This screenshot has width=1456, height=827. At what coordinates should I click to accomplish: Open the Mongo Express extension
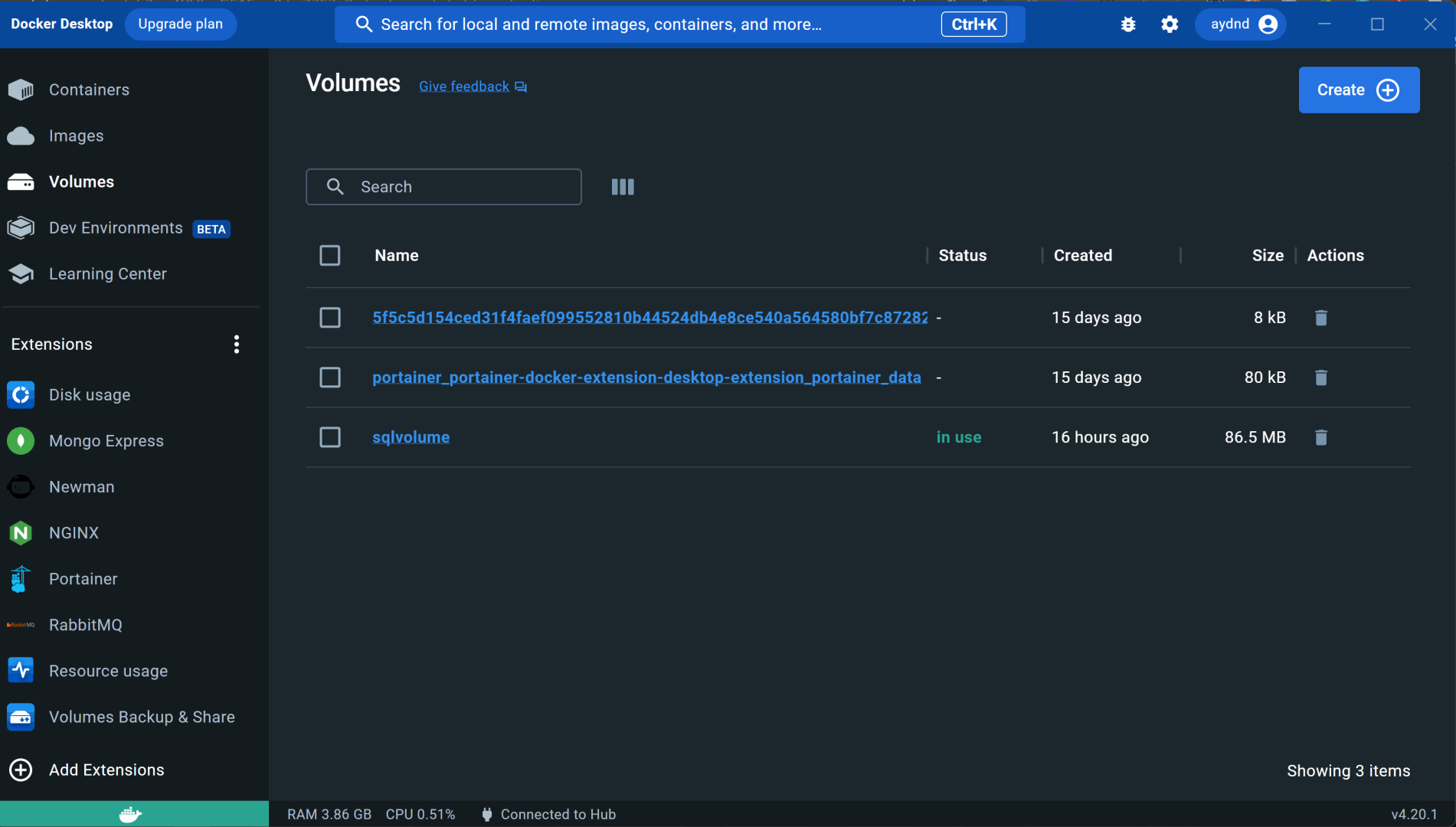pyautogui.click(x=106, y=440)
